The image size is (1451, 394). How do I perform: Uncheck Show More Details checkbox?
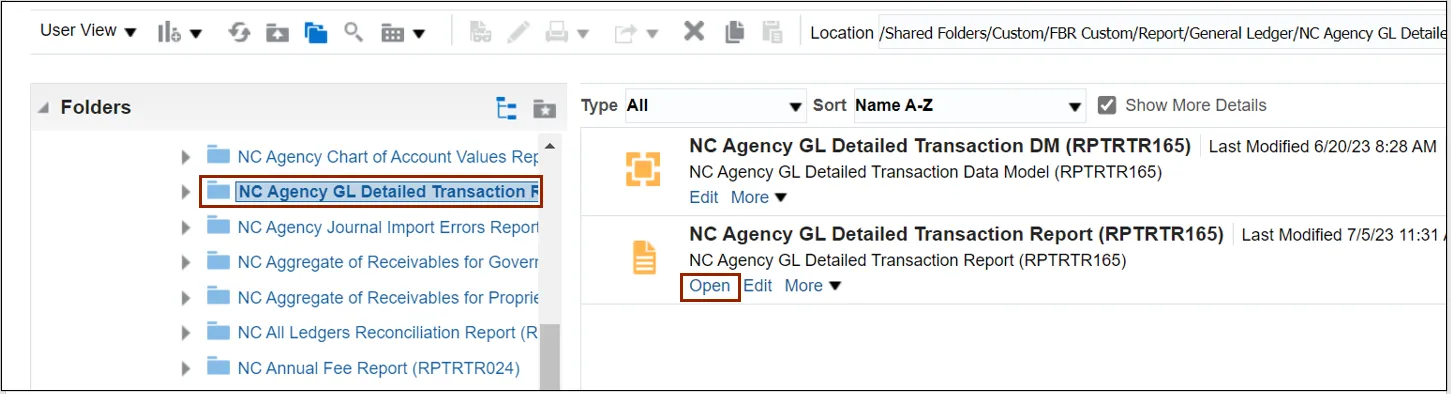point(1107,105)
